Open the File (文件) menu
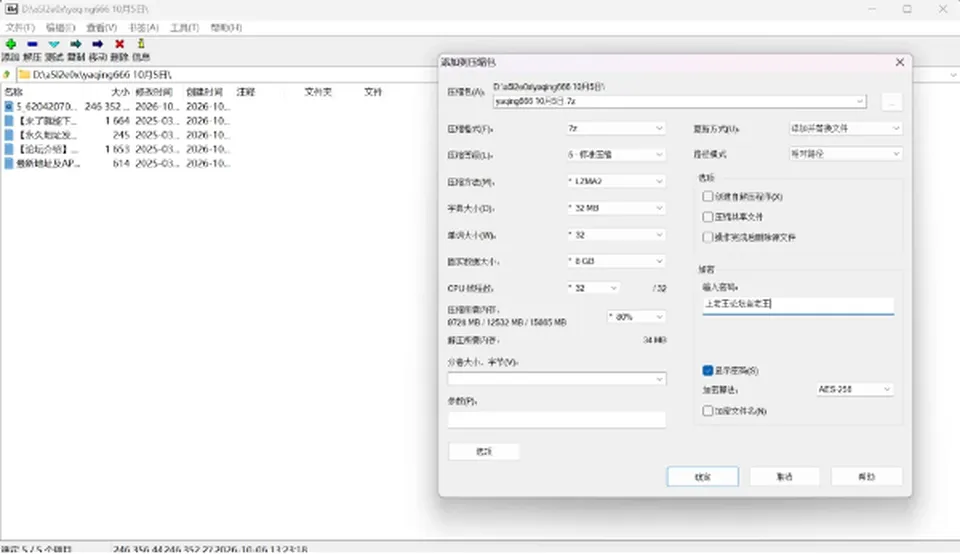The width and height of the screenshot is (960, 554). tap(20, 28)
